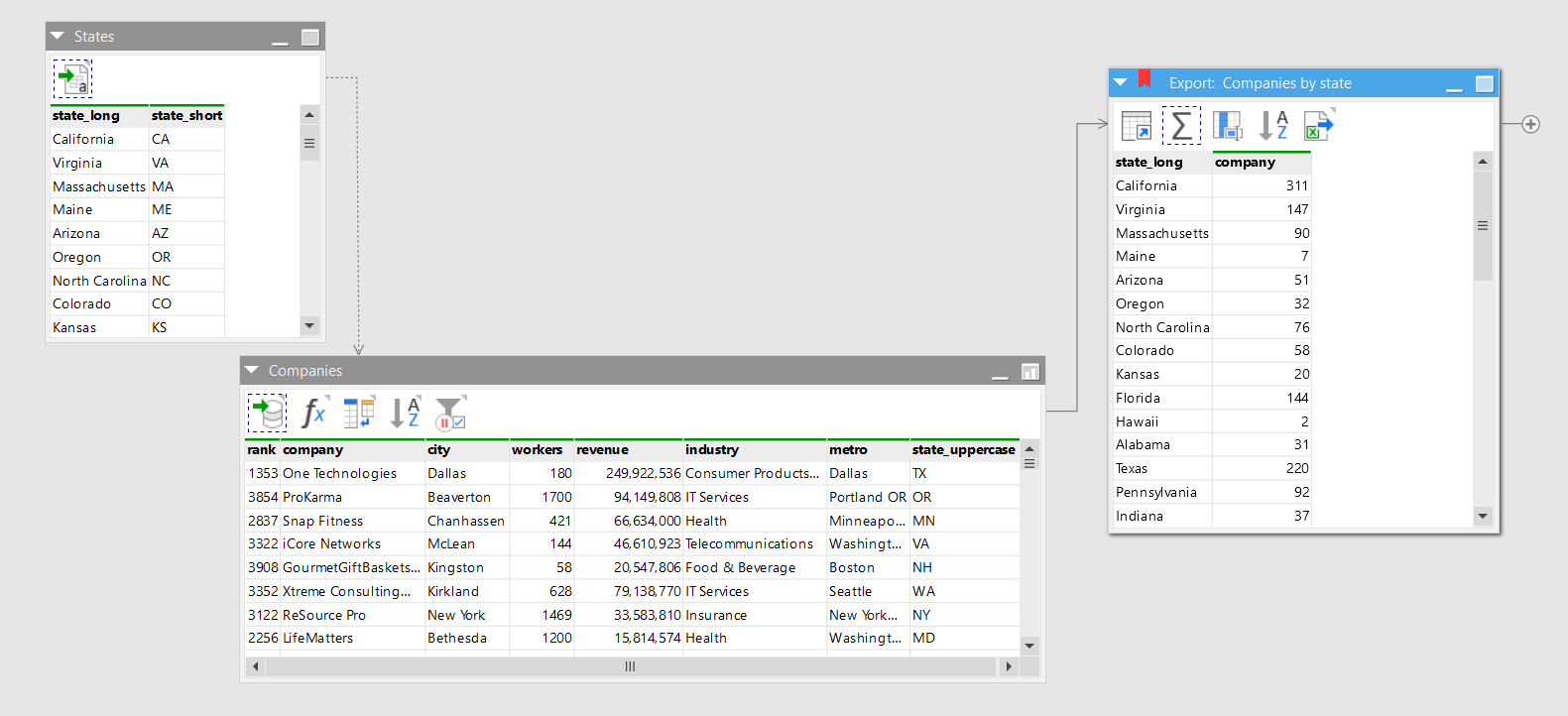Image resolution: width=1568 pixels, height=716 pixels.
Task: Click the Companies horizontal scrollbar right arrow
Action: pos(1009,666)
